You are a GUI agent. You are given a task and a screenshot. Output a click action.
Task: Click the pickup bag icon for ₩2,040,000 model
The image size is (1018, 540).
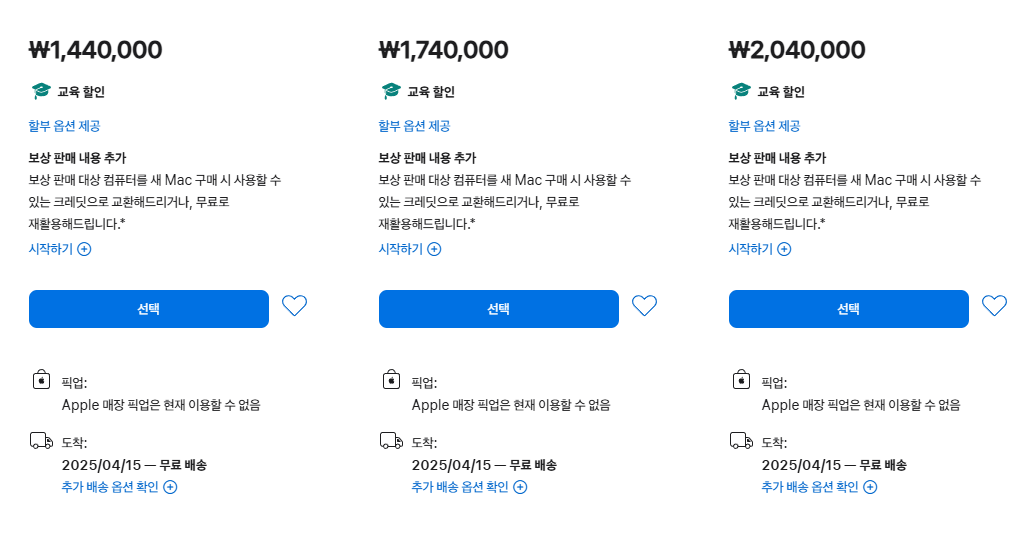point(741,380)
